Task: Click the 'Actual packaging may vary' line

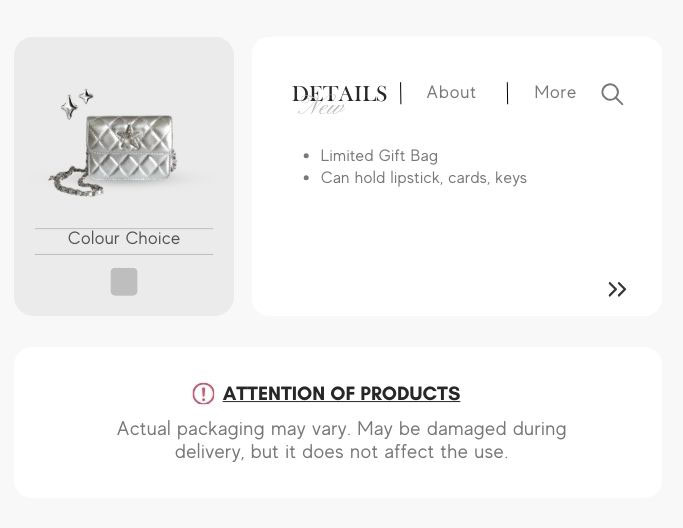Action: coord(341,429)
